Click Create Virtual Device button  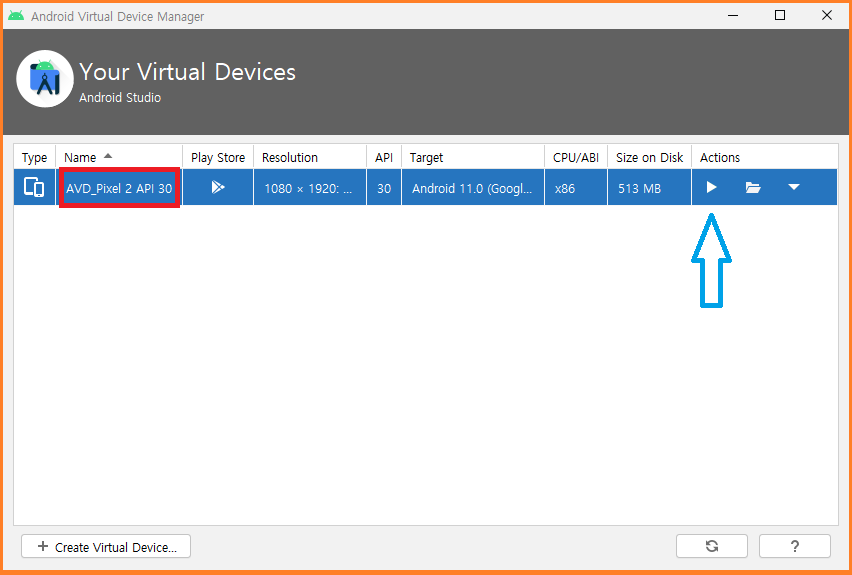(106, 546)
